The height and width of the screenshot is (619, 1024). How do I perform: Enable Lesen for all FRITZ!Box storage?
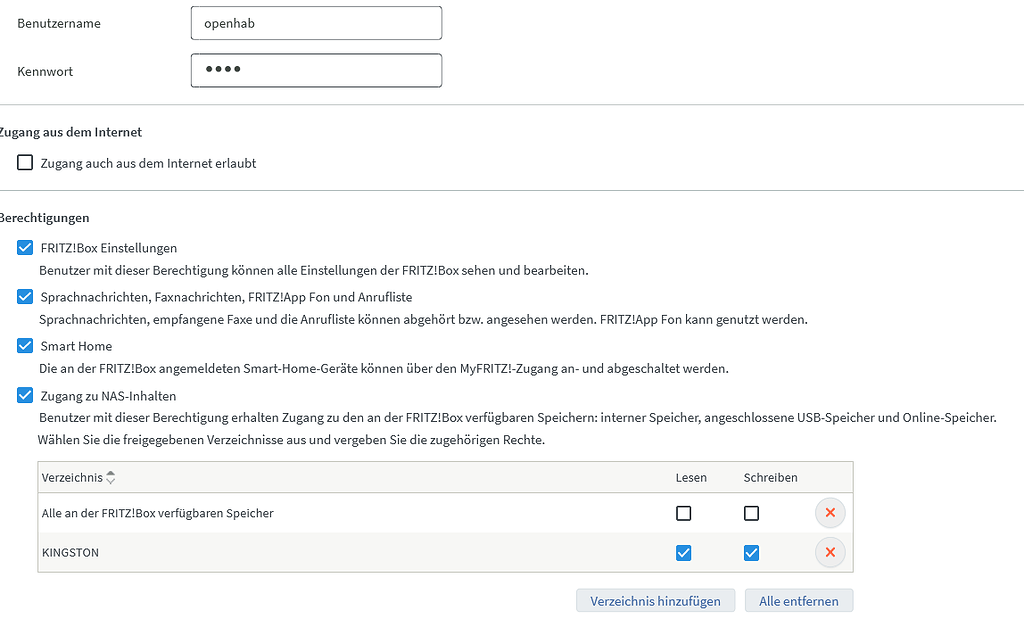click(684, 512)
